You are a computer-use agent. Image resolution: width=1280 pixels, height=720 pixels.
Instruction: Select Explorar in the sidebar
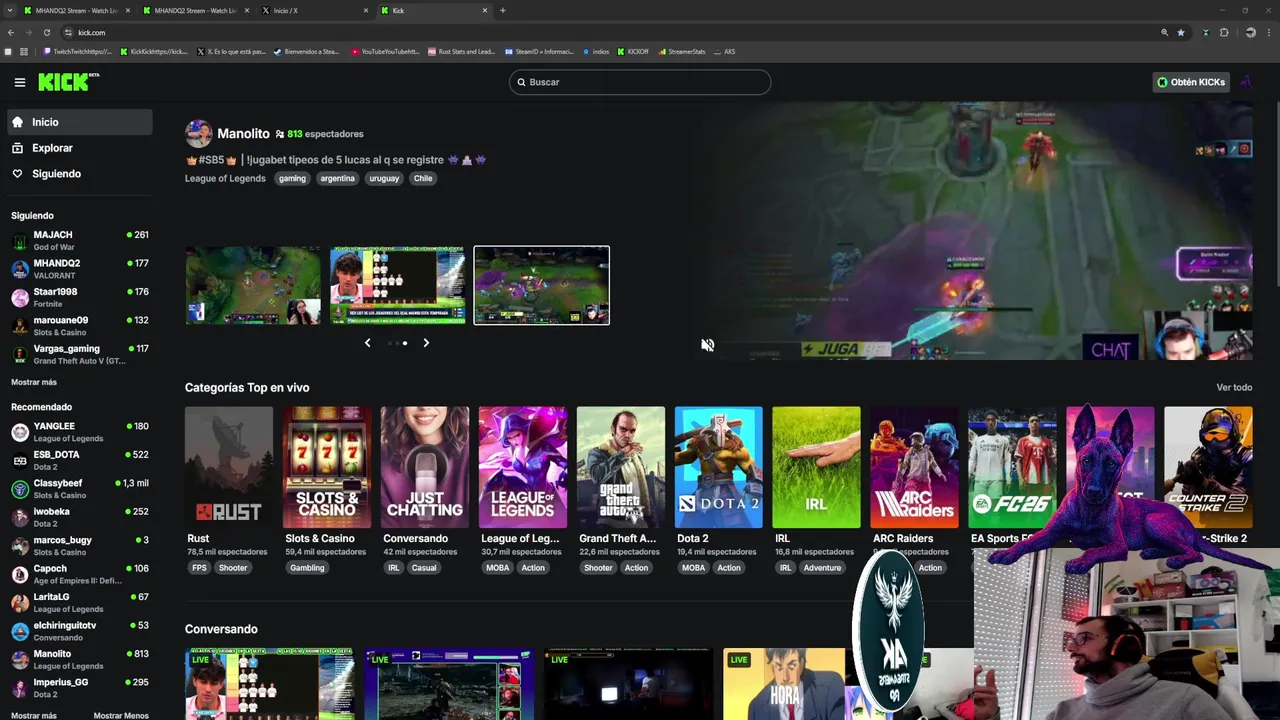80,148
